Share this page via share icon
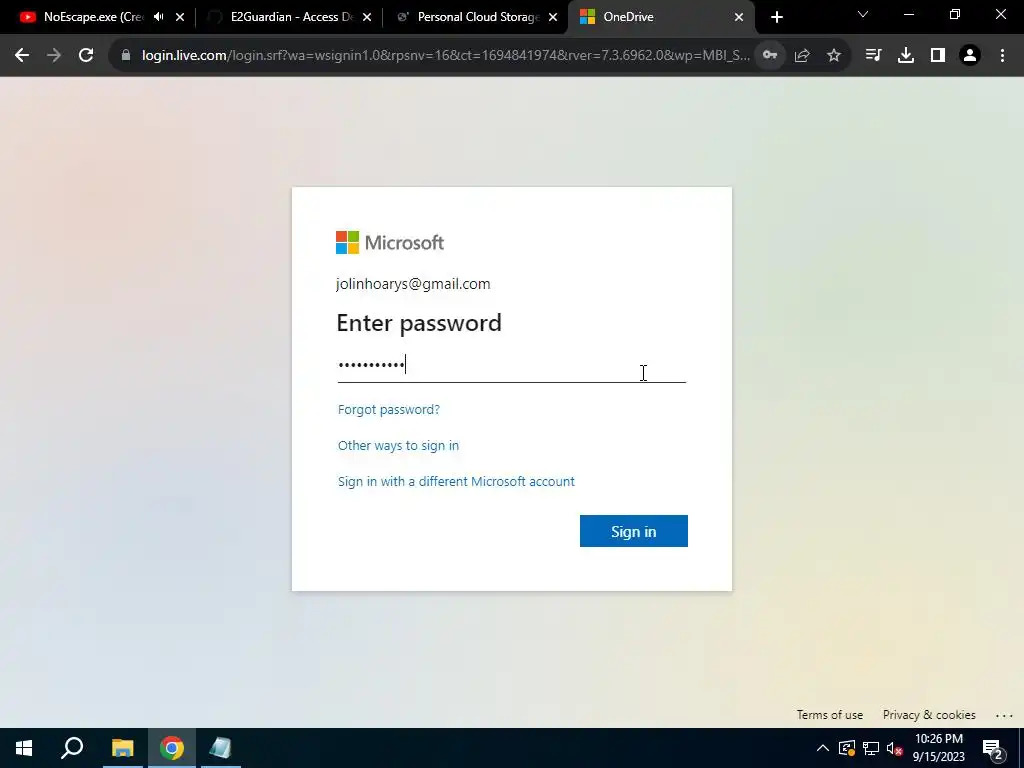 pos(802,56)
